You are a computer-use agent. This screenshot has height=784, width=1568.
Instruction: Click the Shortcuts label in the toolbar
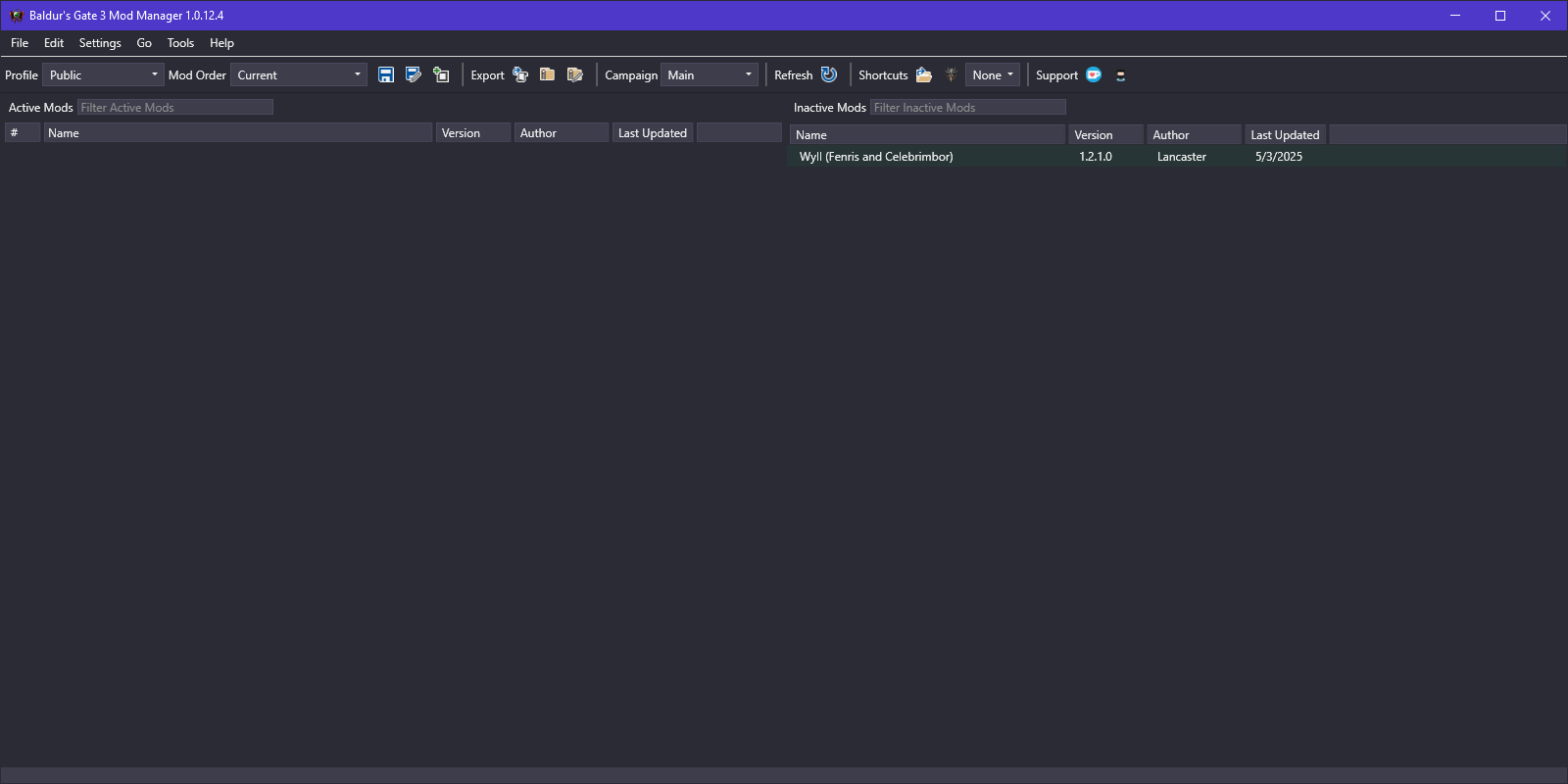(x=883, y=75)
